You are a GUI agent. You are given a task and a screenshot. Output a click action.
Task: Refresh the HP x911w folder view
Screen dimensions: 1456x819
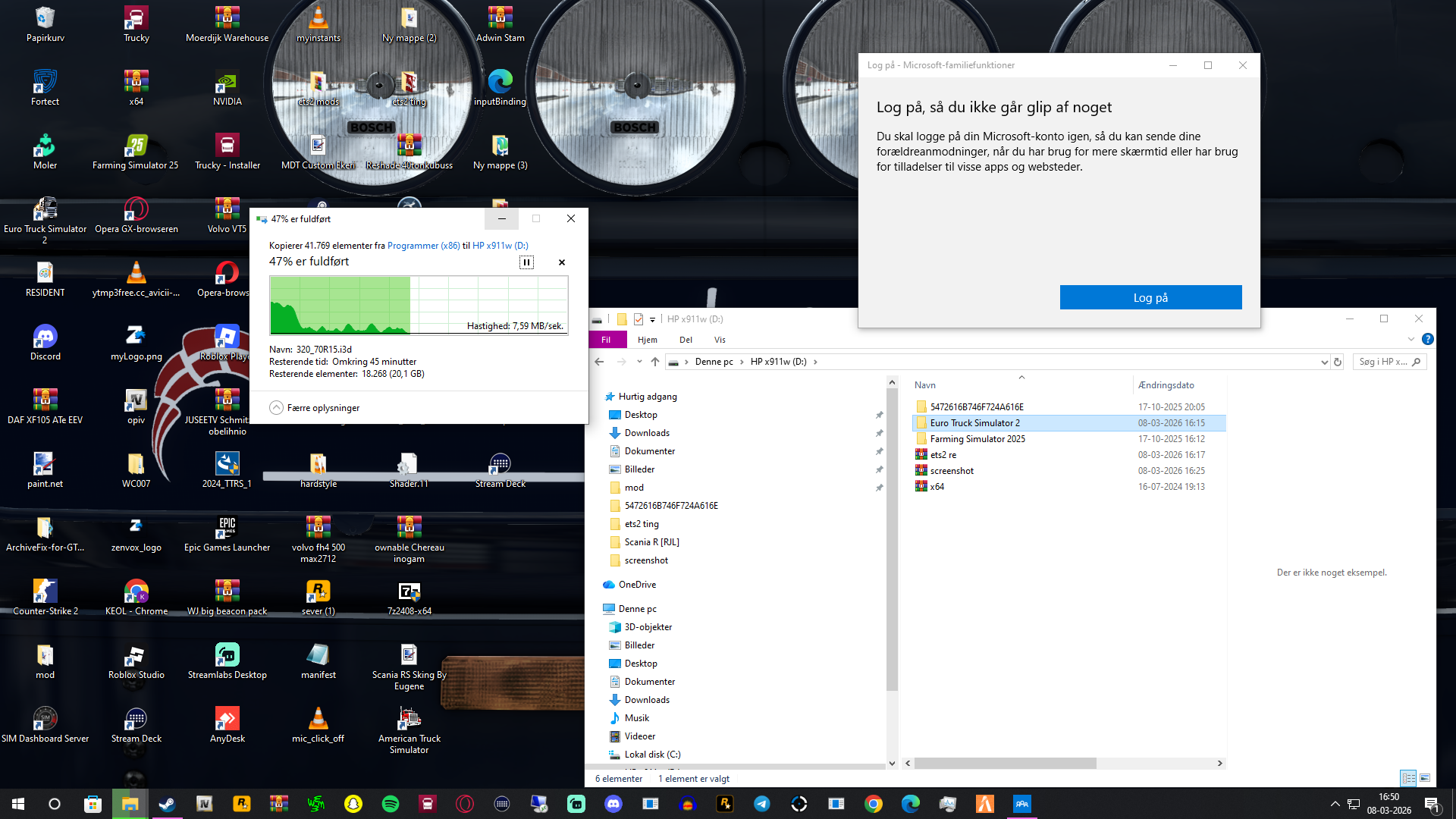(1338, 362)
